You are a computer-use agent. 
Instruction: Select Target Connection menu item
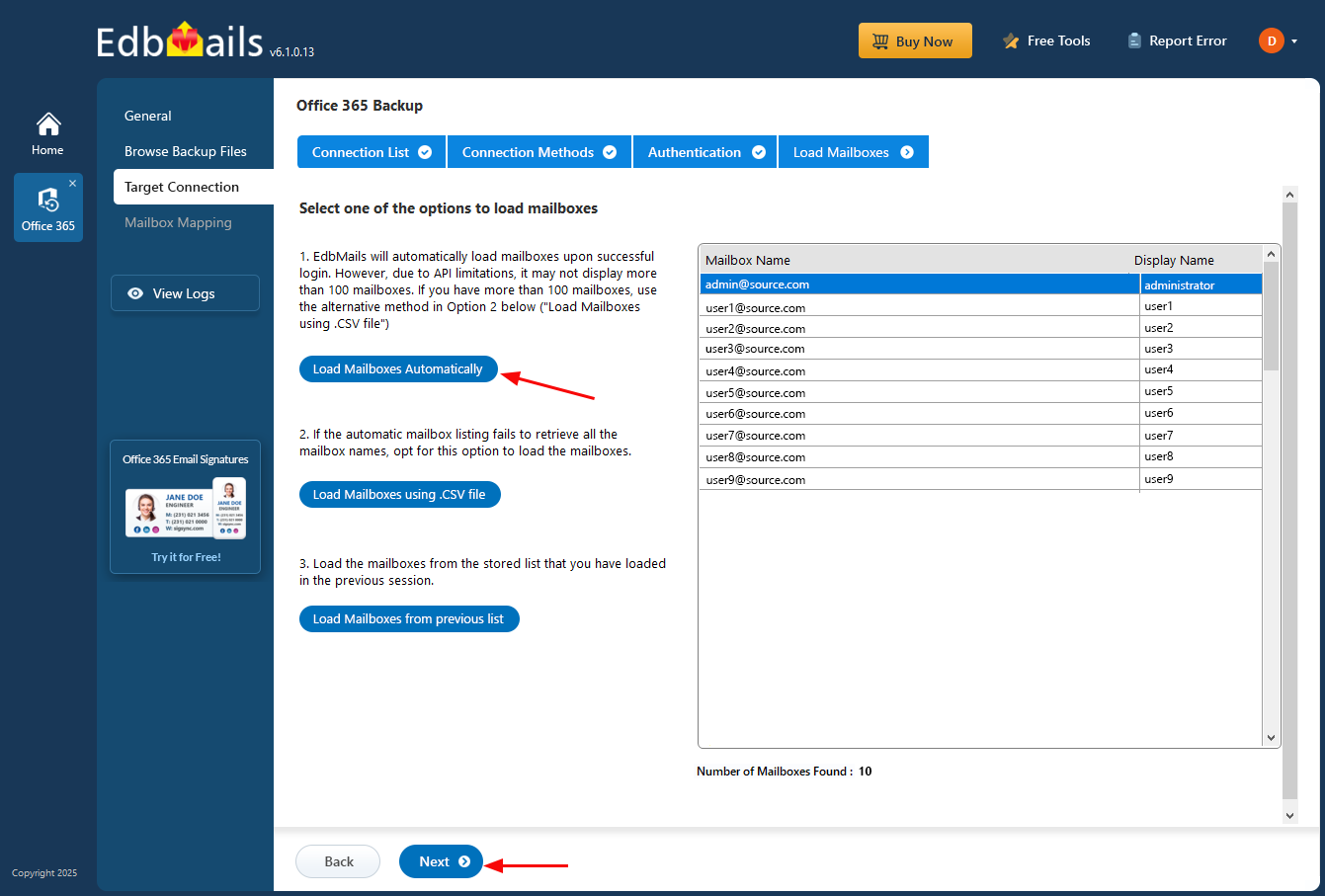click(194, 187)
